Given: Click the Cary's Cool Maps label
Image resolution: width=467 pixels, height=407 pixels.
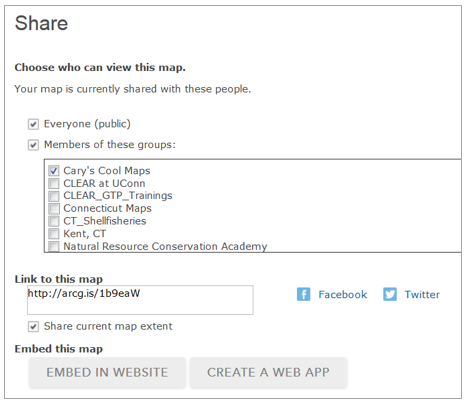Looking at the screenshot, I should click(107, 171).
